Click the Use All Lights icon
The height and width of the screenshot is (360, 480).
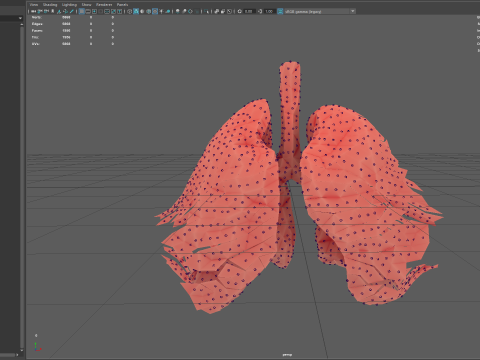[161, 11]
